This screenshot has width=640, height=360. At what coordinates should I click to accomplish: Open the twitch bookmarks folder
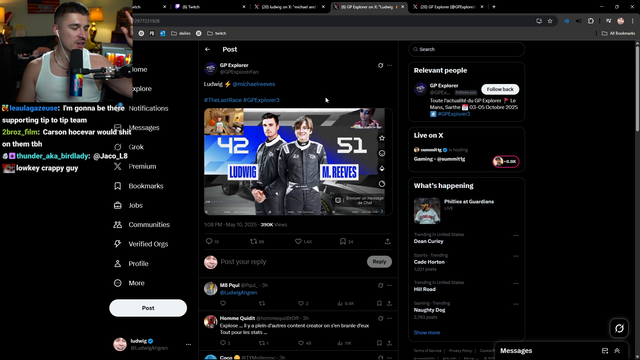[x=217, y=33]
